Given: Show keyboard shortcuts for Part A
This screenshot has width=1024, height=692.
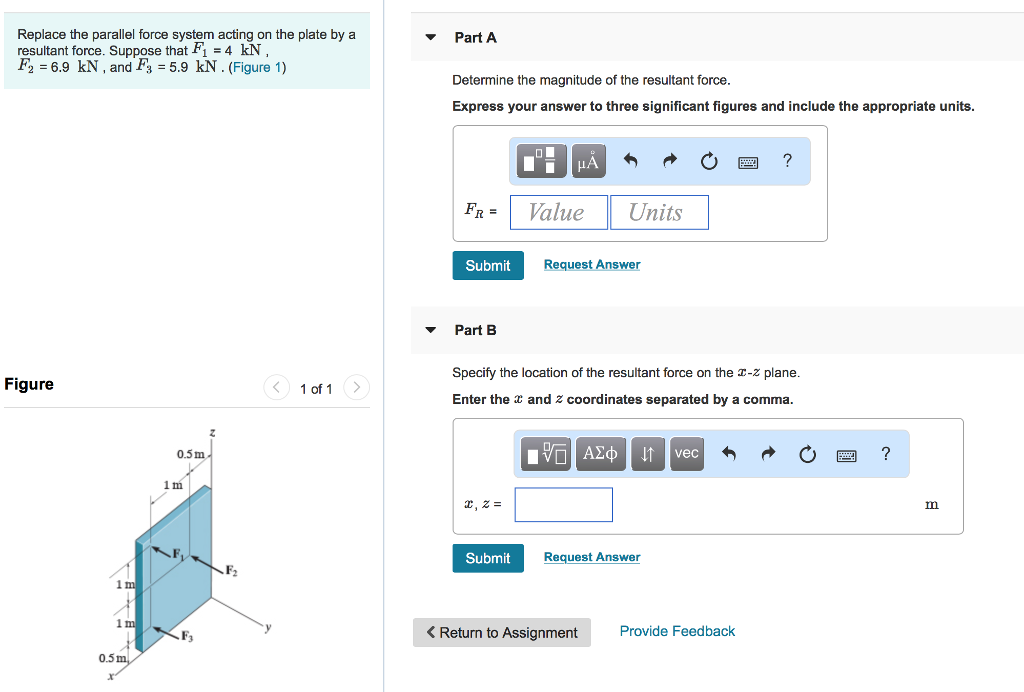Looking at the screenshot, I should (x=748, y=161).
